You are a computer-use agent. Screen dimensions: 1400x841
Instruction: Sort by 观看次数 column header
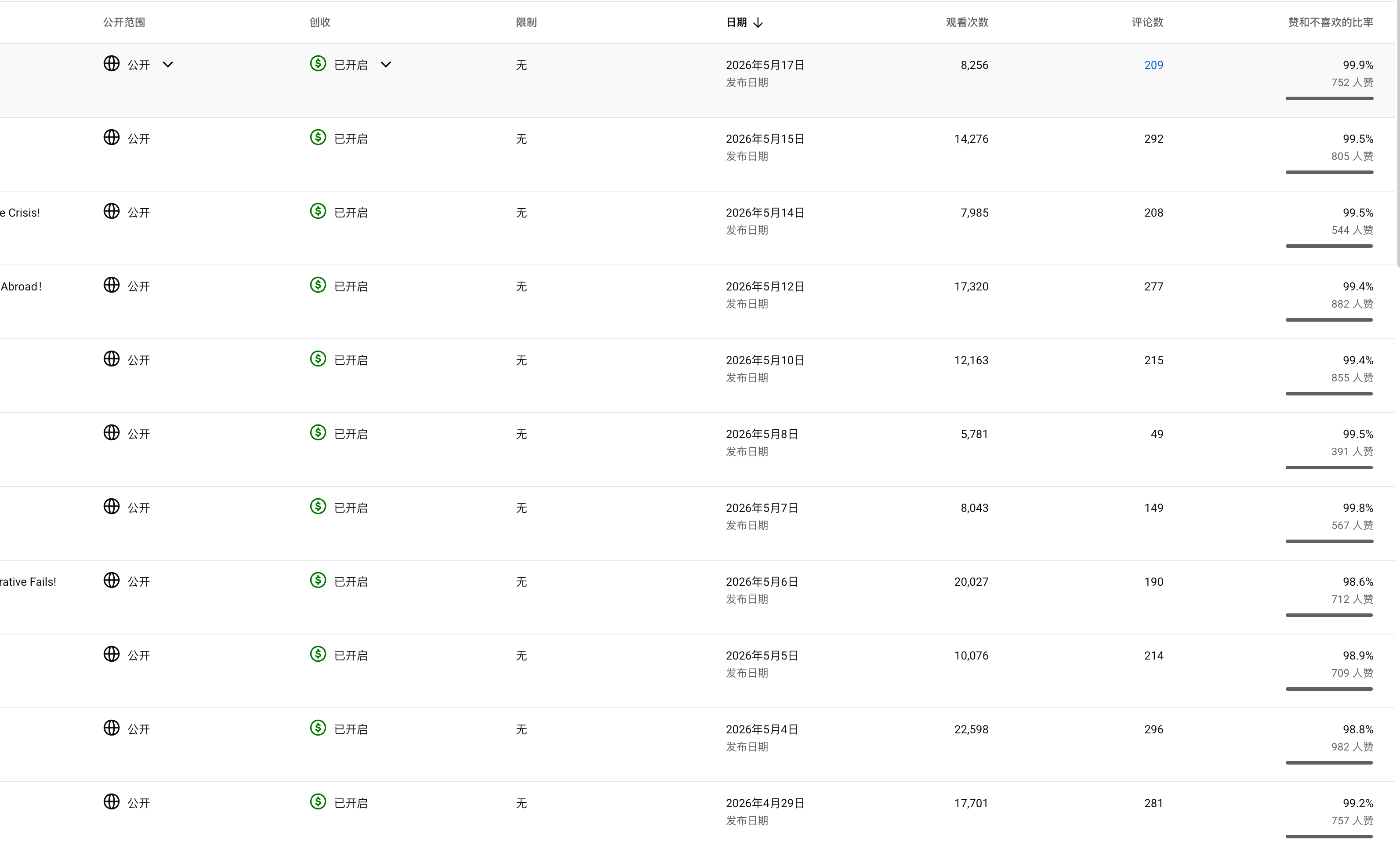tap(967, 23)
